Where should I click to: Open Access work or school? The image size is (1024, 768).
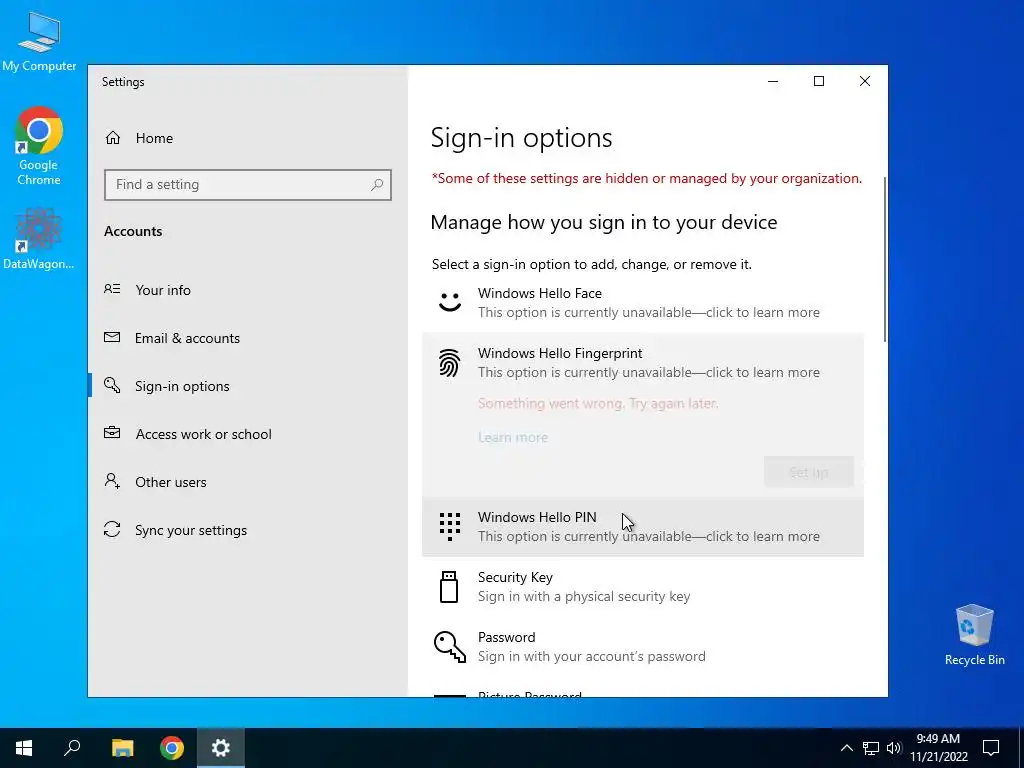(x=248, y=434)
